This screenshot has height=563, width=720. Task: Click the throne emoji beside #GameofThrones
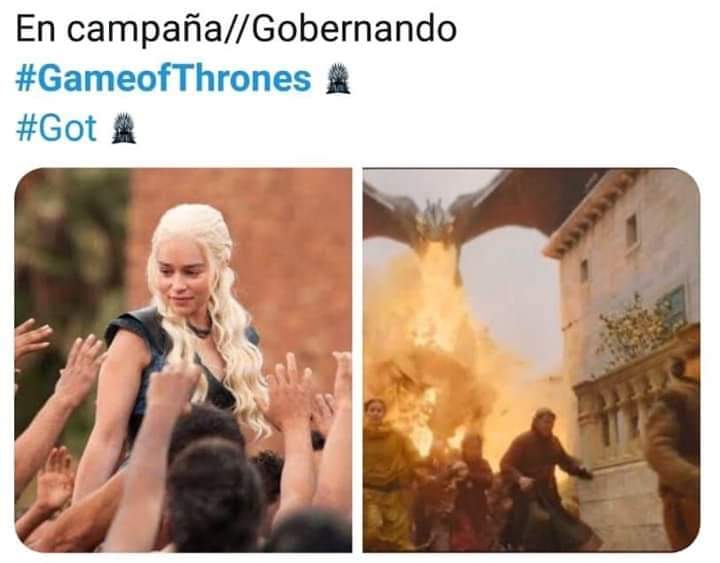[x=338, y=79]
